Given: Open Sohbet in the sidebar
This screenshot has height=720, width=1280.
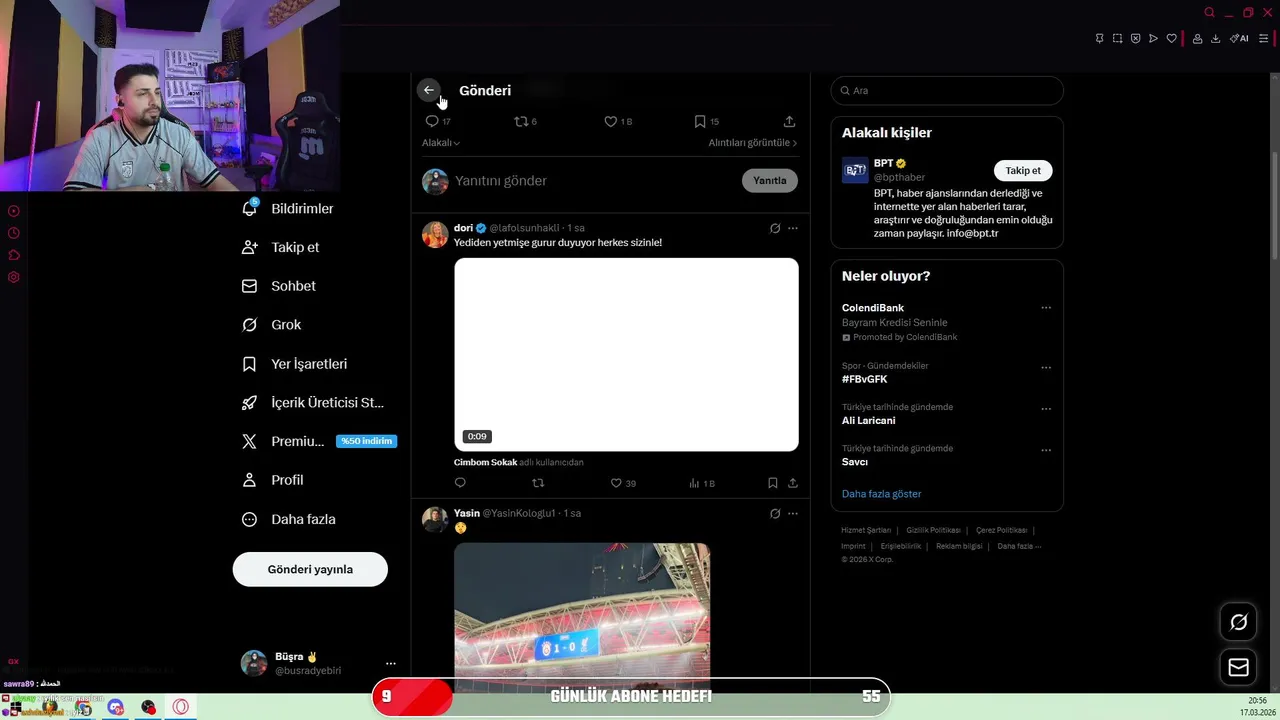Looking at the screenshot, I should pos(279,286).
